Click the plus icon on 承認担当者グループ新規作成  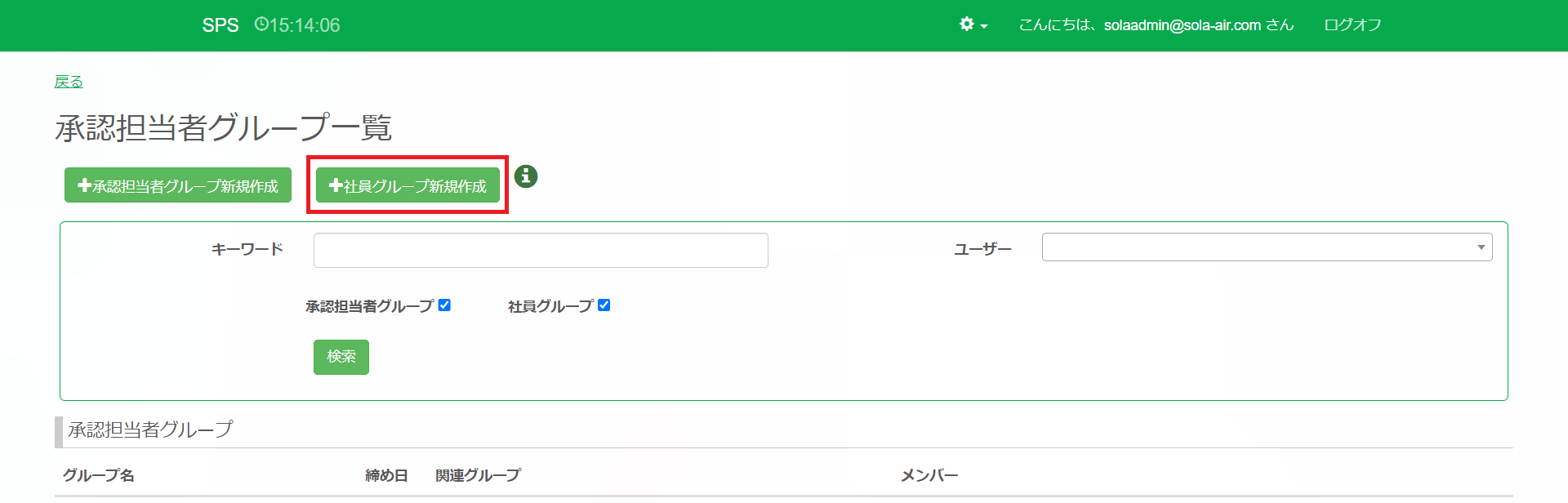pos(84,186)
